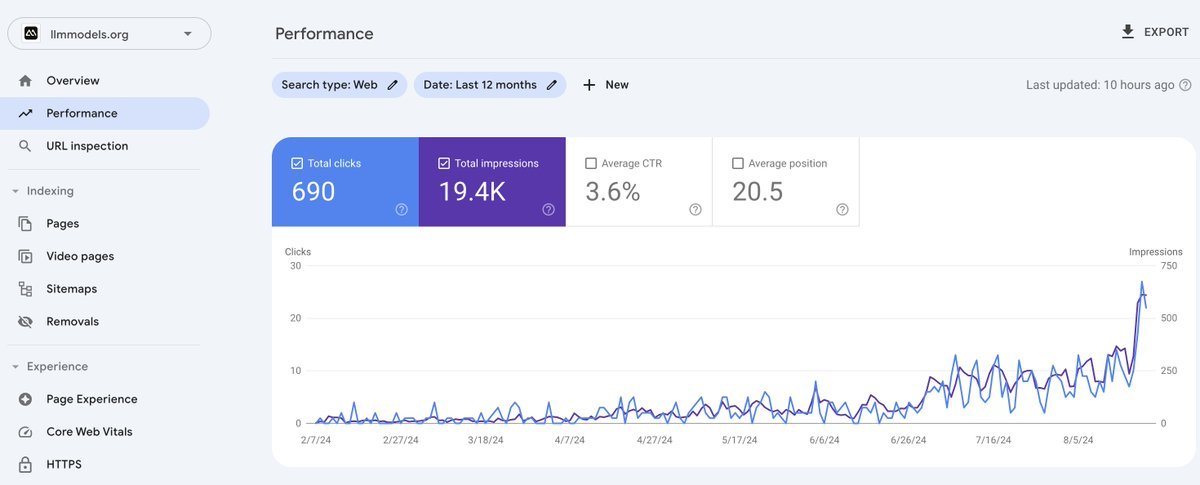
Task: Add a New filter
Action: [x=606, y=85]
